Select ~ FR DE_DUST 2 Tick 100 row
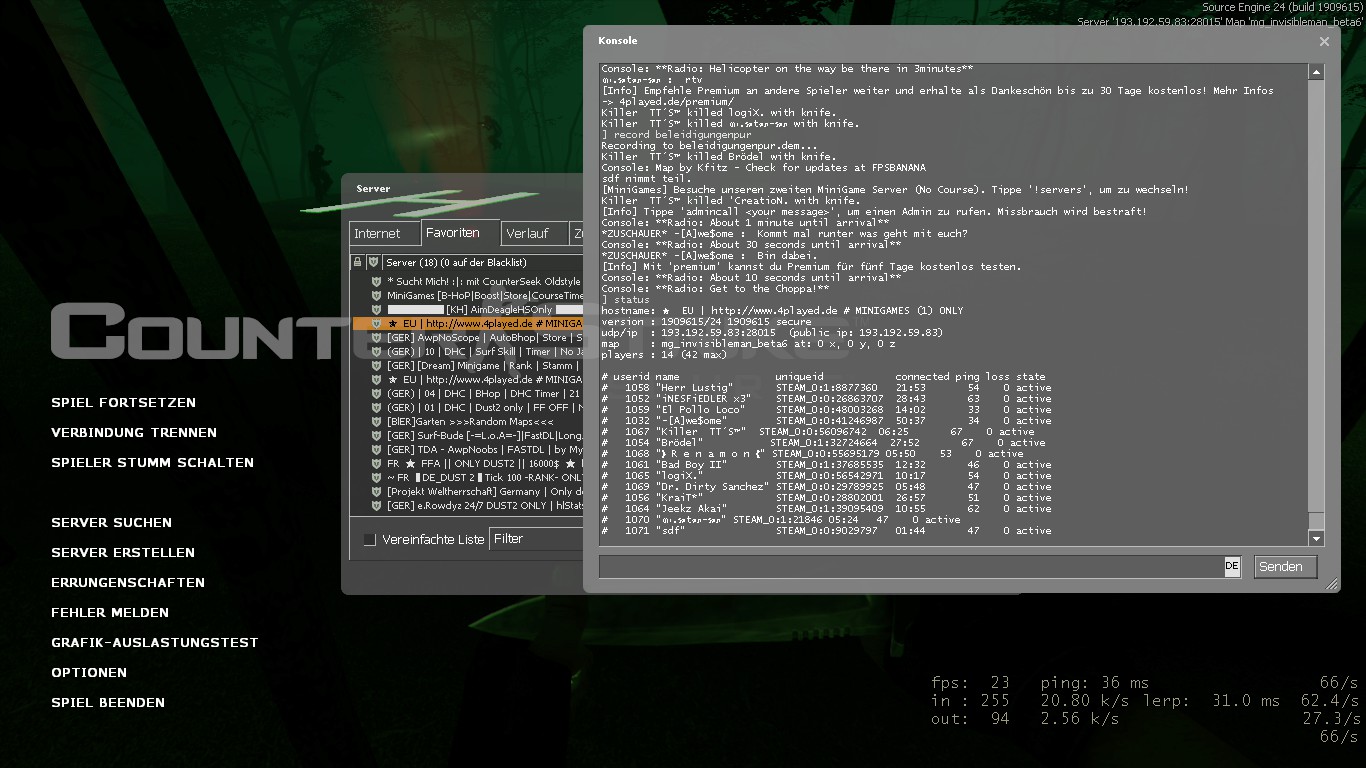The height and width of the screenshot is (768, 1366). pos(468,478)
